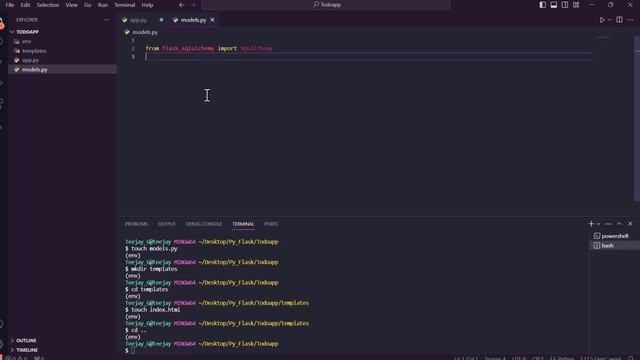Click Python interpreter version status entry

[x=600, y=358]
